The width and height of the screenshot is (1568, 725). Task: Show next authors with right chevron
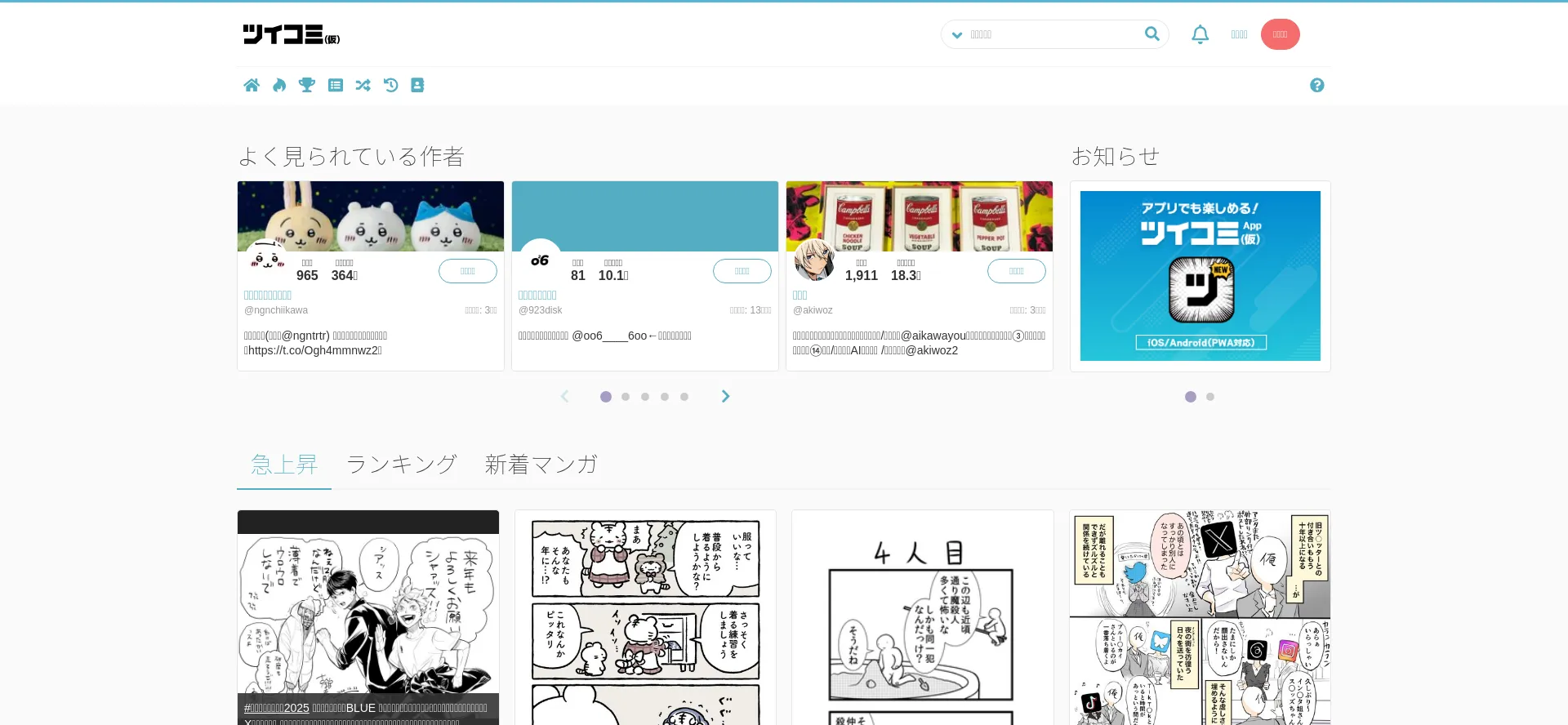coord(725,396)
